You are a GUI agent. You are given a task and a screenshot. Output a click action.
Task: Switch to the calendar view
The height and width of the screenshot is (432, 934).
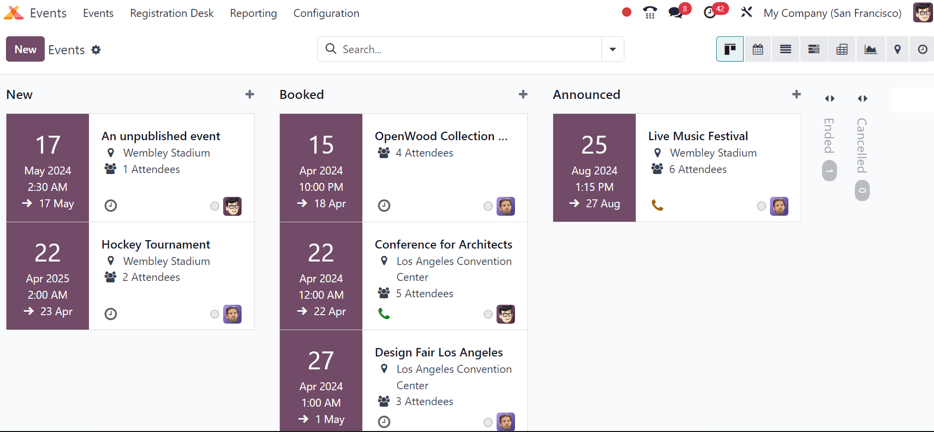pos(758,49)
